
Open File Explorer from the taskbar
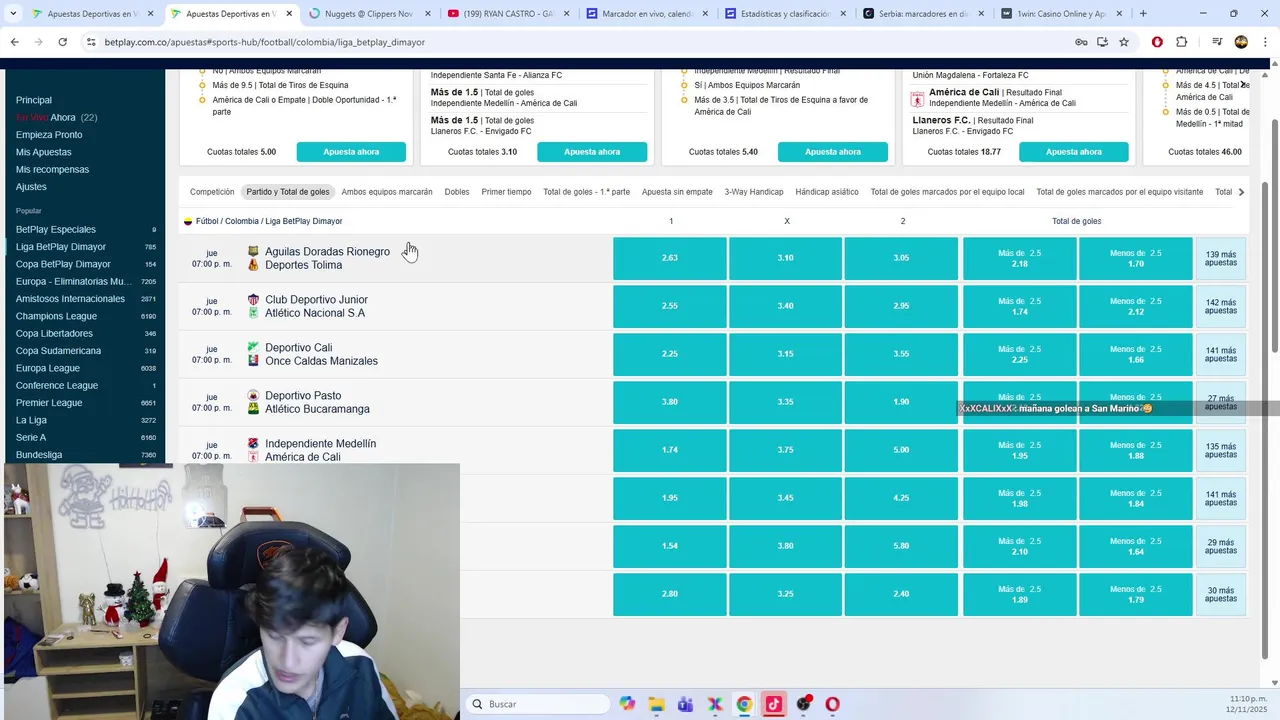pyautogui.click(x=656, y=704)
